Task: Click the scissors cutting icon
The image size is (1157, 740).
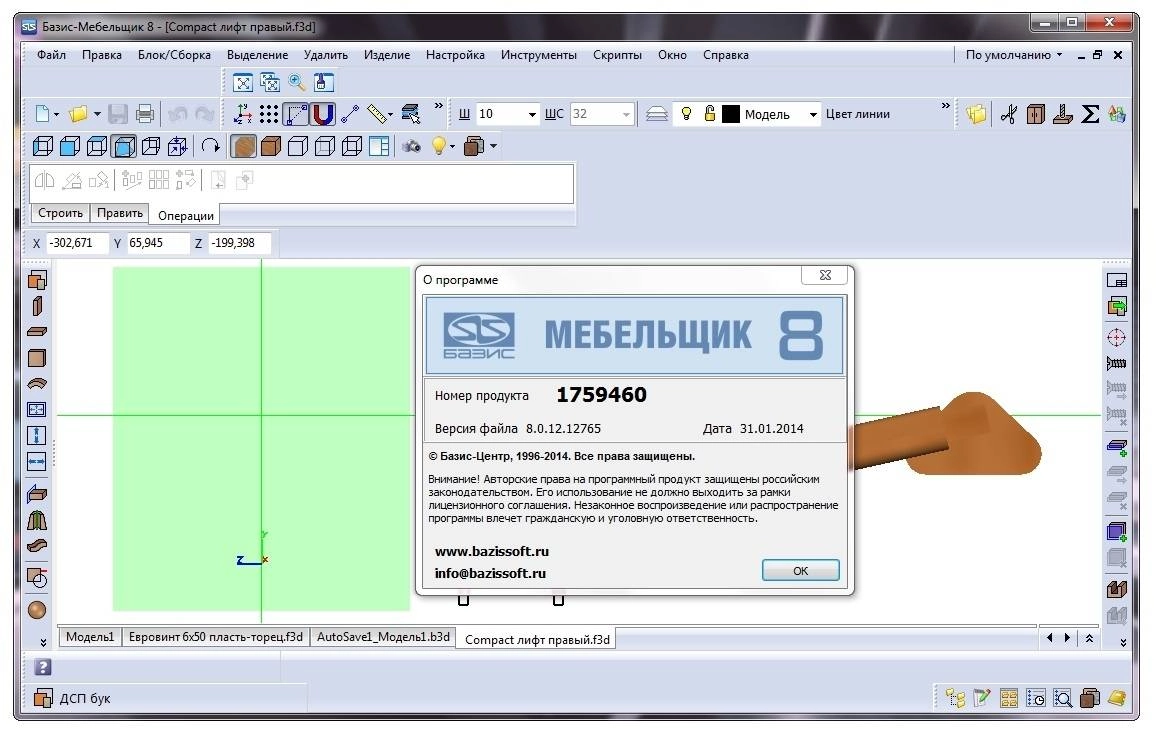Action: click(1009, 114)
